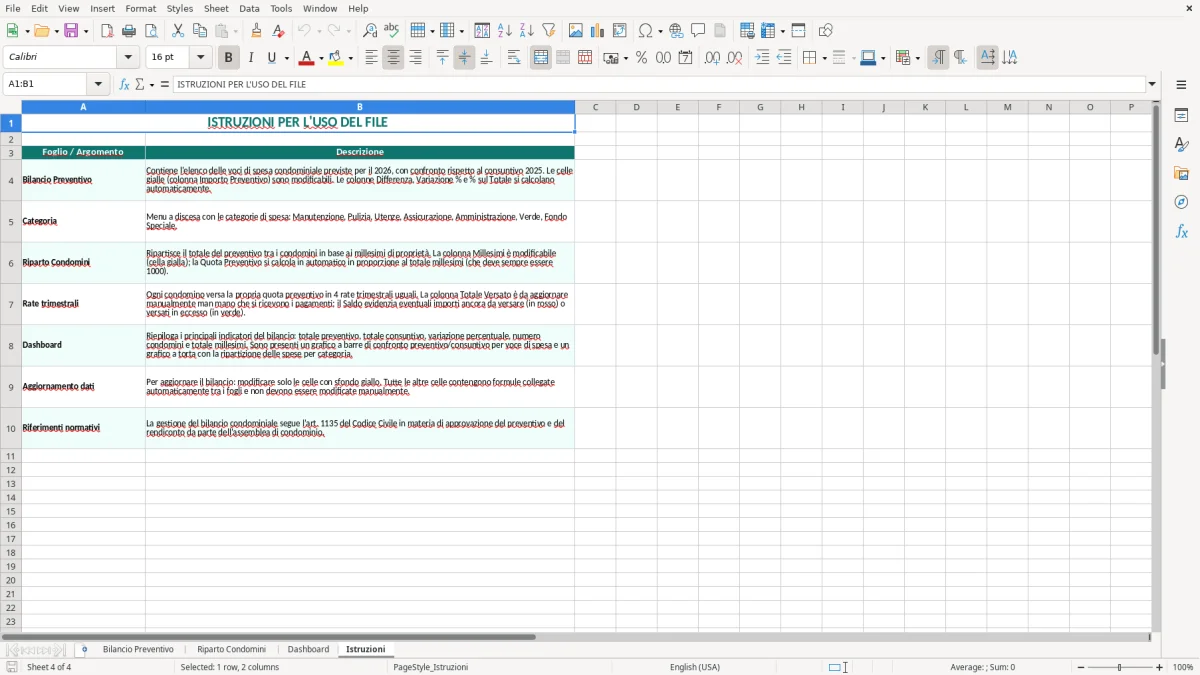Open borders dropdown arrow
Screen dimensions: 1200x675
pos(823,58)
